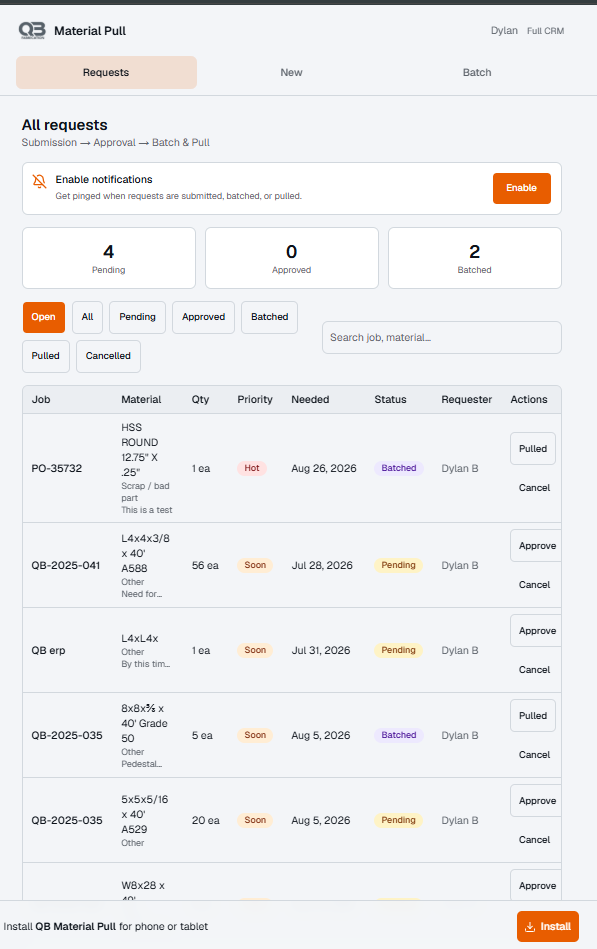The width and height of the screenshot is (597, 949).
Task: Click the QB logo icon
Action: [31, 30]
